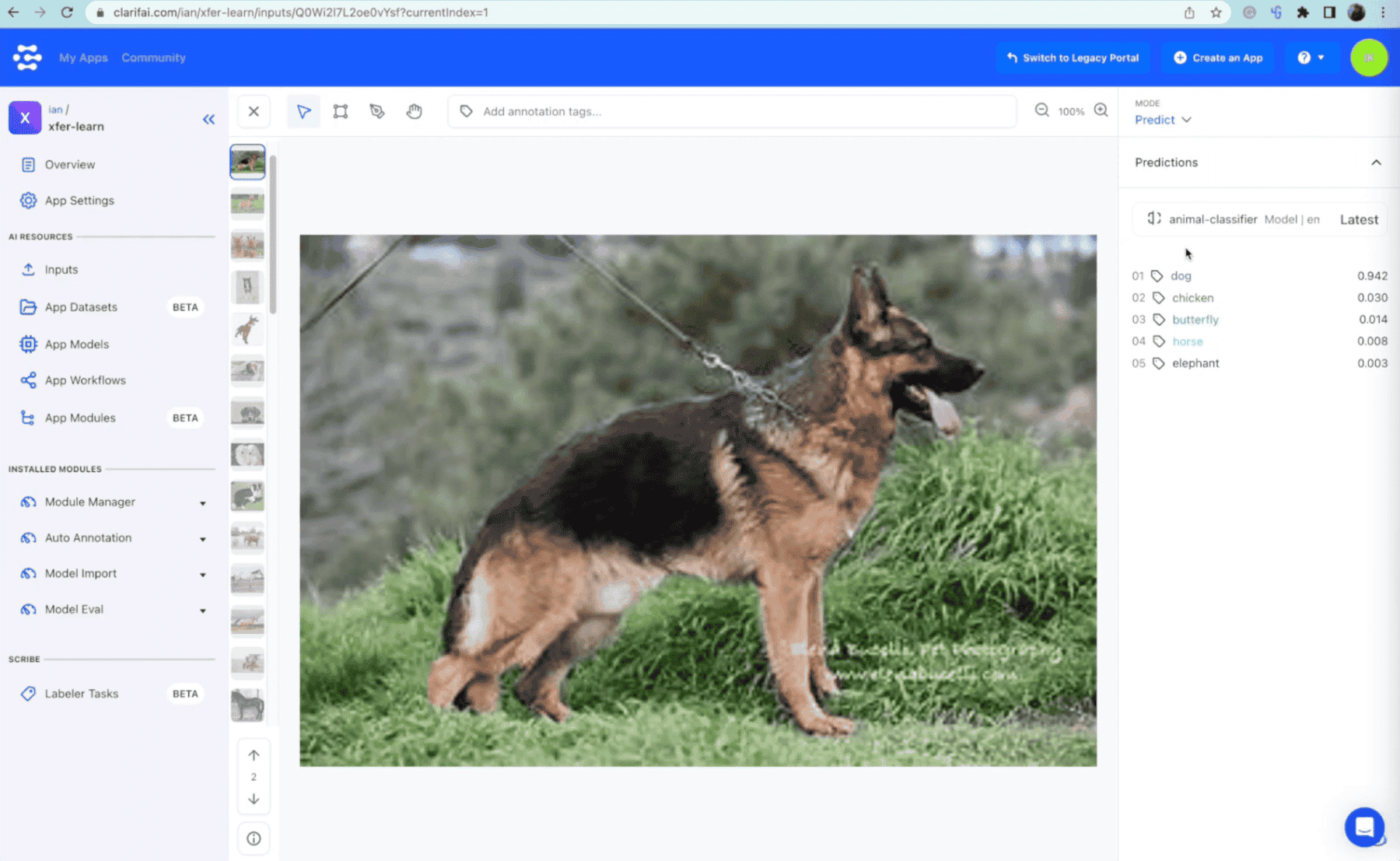Screen dimensions: 1400x861
Task: Activate the hand pan tool
Action: (x=414, y=111)
